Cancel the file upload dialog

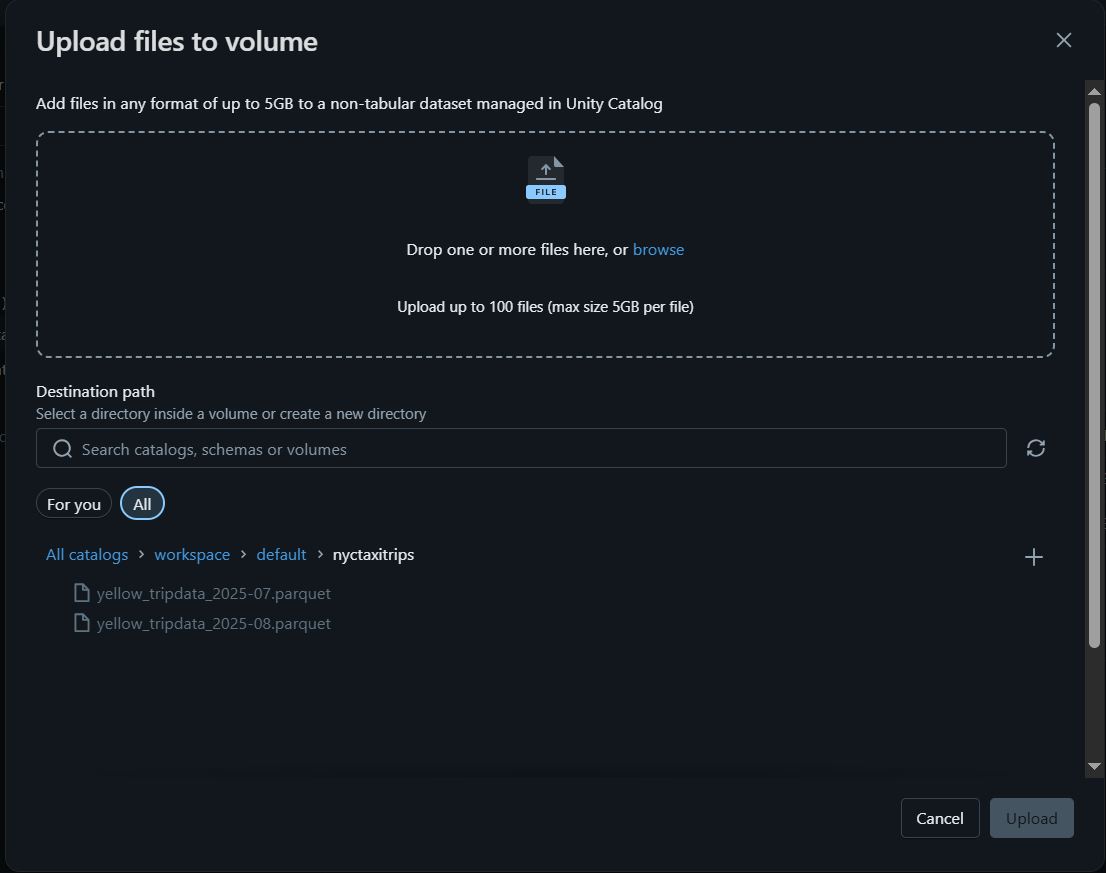pyautogui.click(x=940, y=818)
